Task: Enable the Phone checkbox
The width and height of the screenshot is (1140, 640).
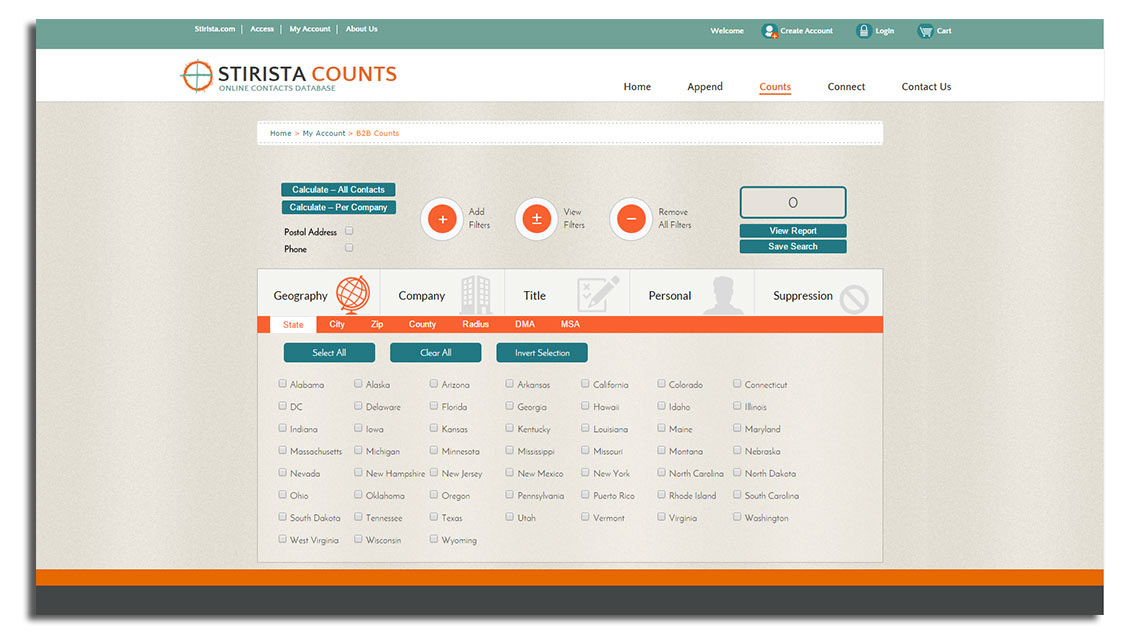Action: [x=349, y=248]
